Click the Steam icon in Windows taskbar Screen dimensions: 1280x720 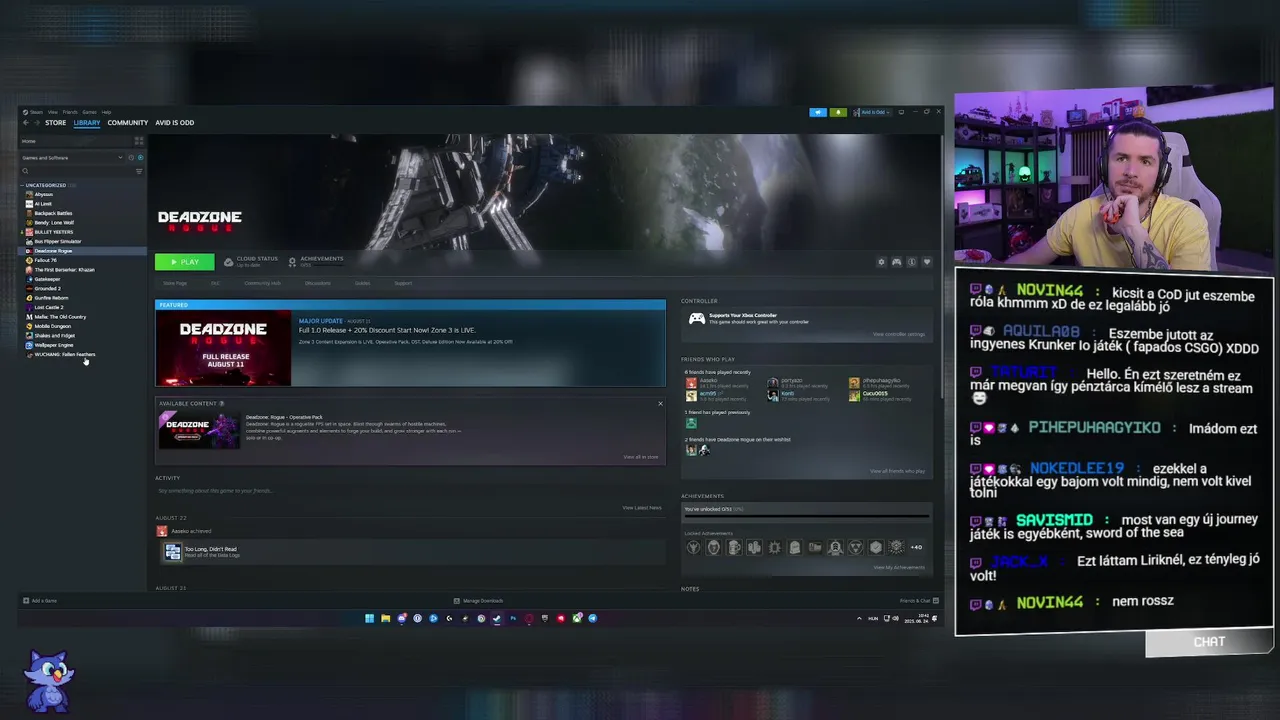tap(497, 618)
